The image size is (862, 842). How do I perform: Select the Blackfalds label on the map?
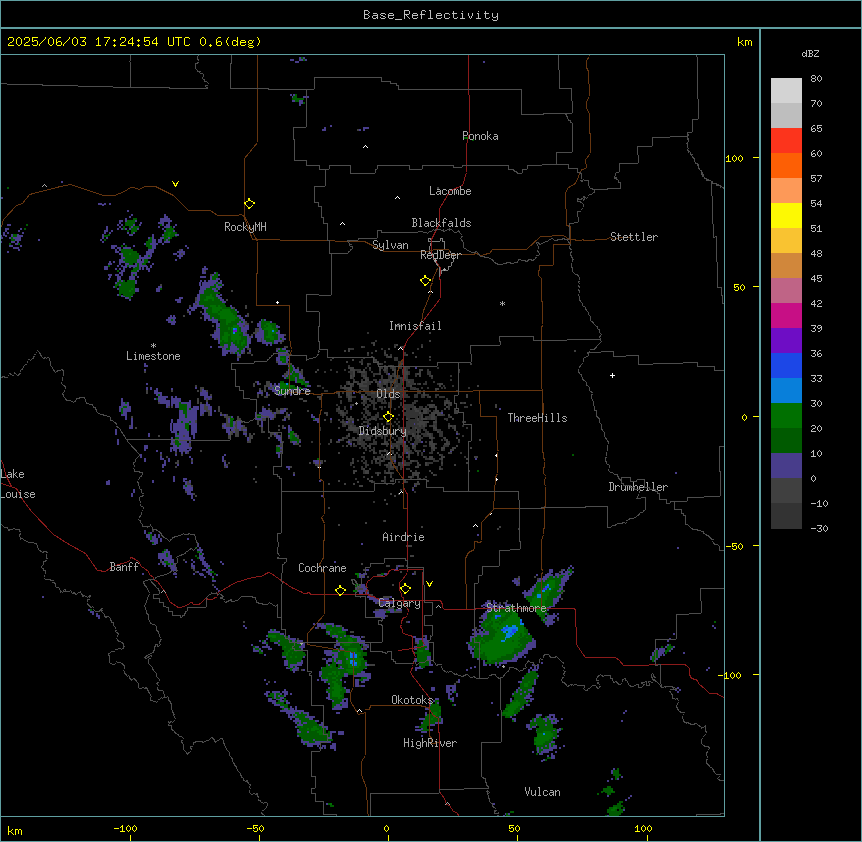(x=441, y=223)
